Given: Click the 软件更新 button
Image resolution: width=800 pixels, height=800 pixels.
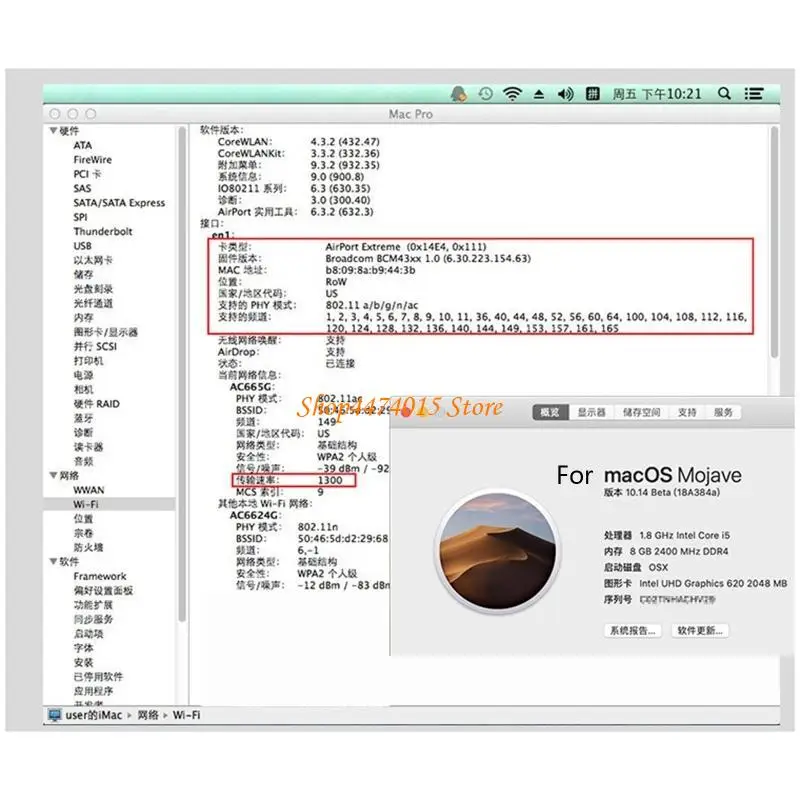Looking at the screenshot, I should pyautogui.click(x=699, y=631).
